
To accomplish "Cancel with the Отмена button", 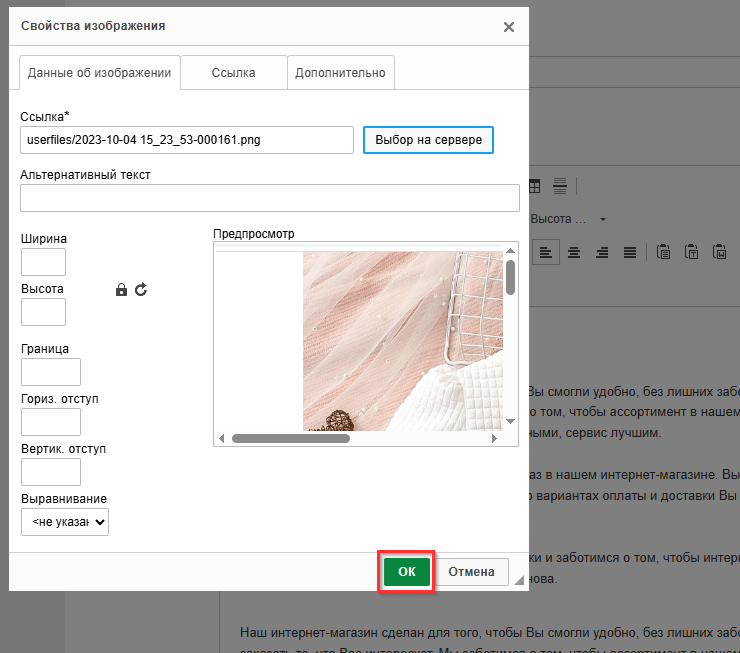I will [471, 572].
